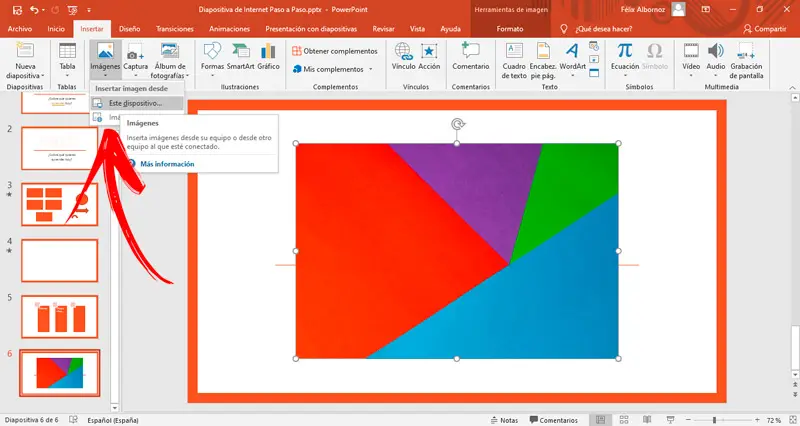Click the zoom in plus button
Image resolution: width=800 pixels, height=426 pixels.
(758, 420)
